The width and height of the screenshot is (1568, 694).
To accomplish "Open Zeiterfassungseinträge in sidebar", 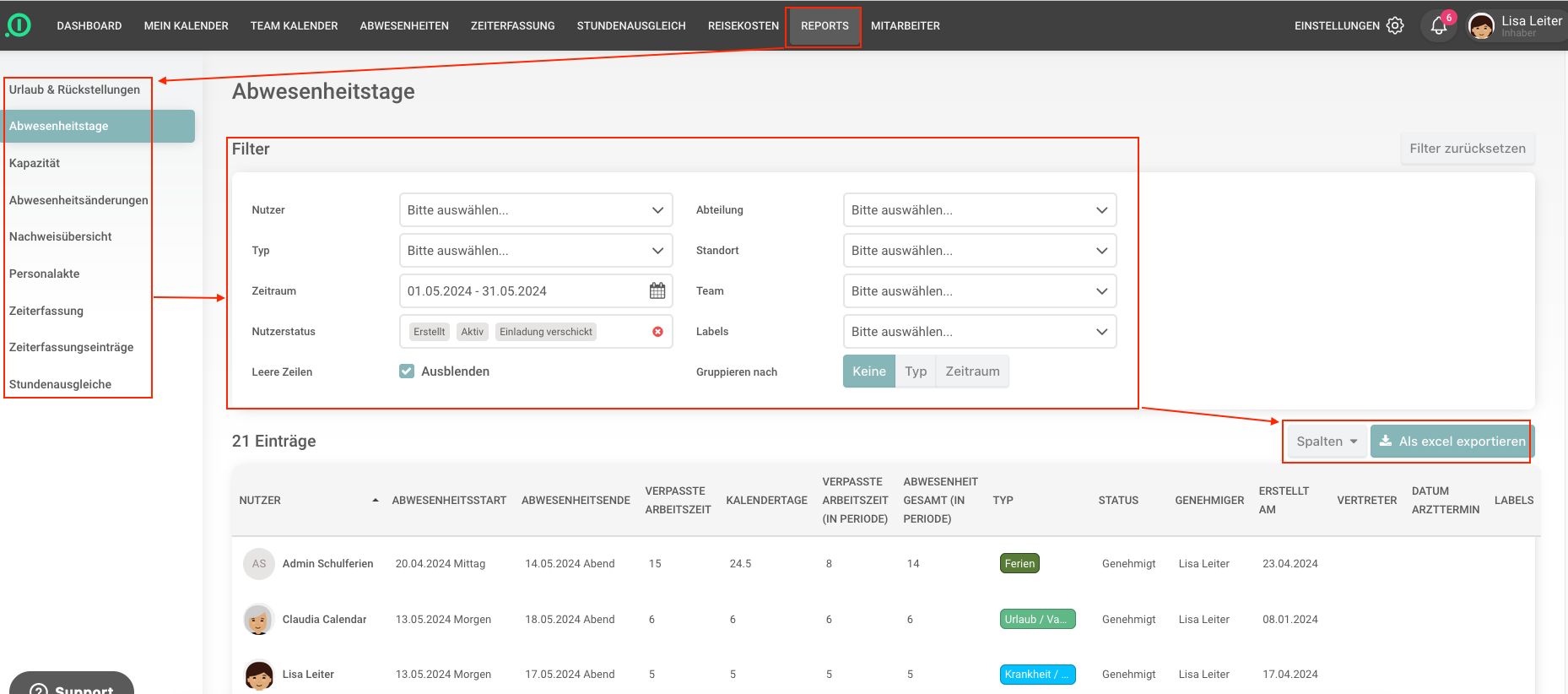I will 72,347.
